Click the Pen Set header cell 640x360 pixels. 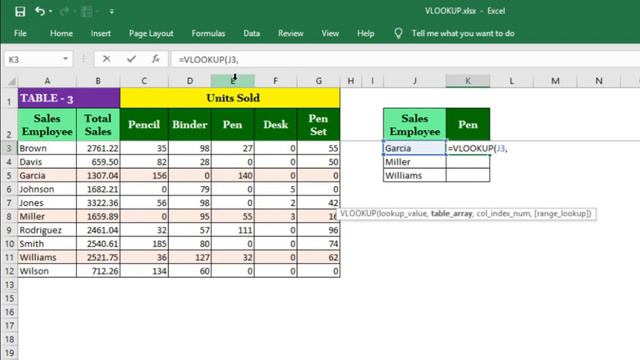(x=318, y=124)
